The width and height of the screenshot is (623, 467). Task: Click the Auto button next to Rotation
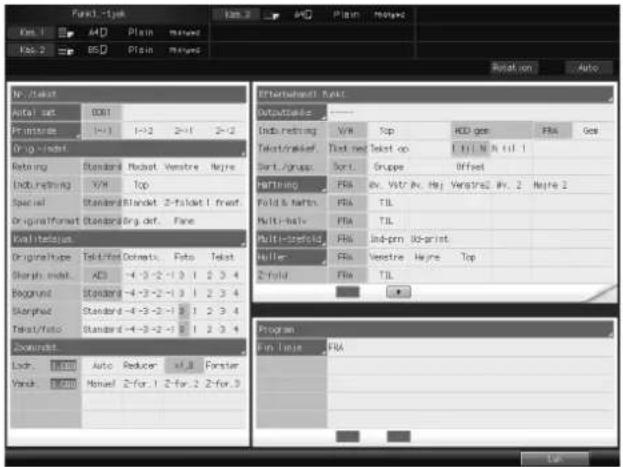tap(588, 68)
